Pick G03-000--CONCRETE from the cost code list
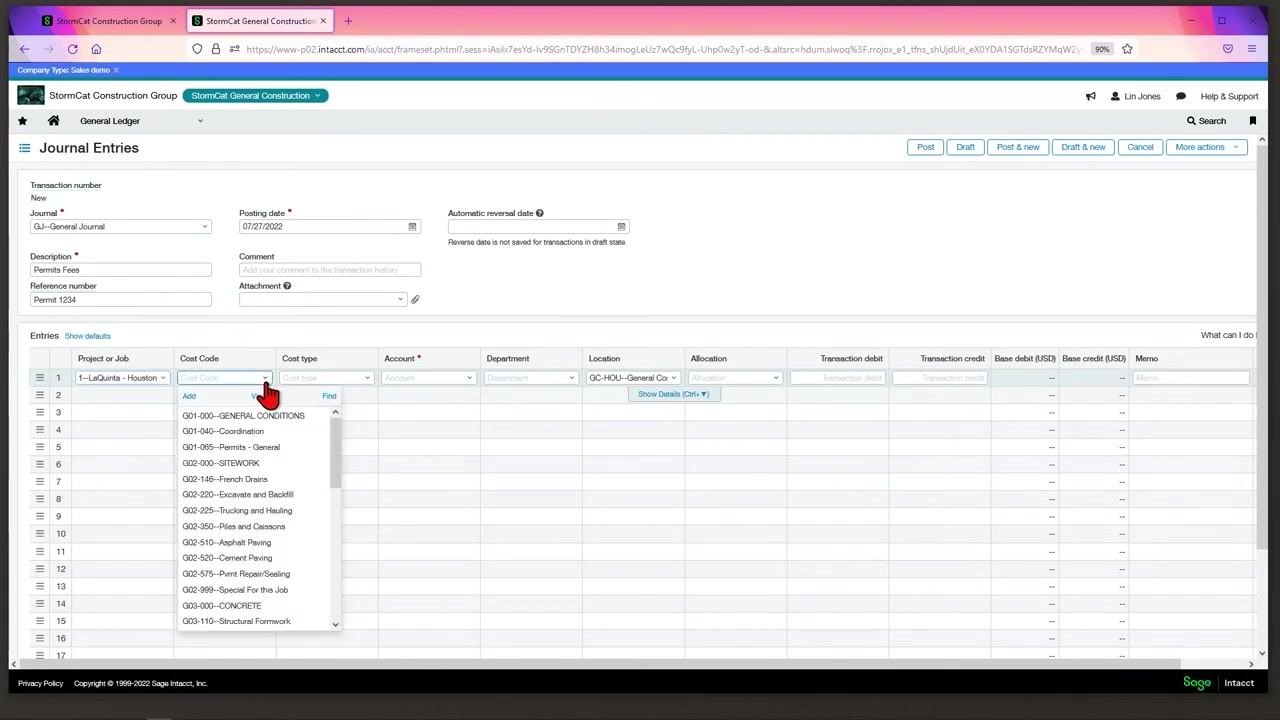Image resolution: width=1280 pixels, height=720 pixels. click(x=222, y=606)
